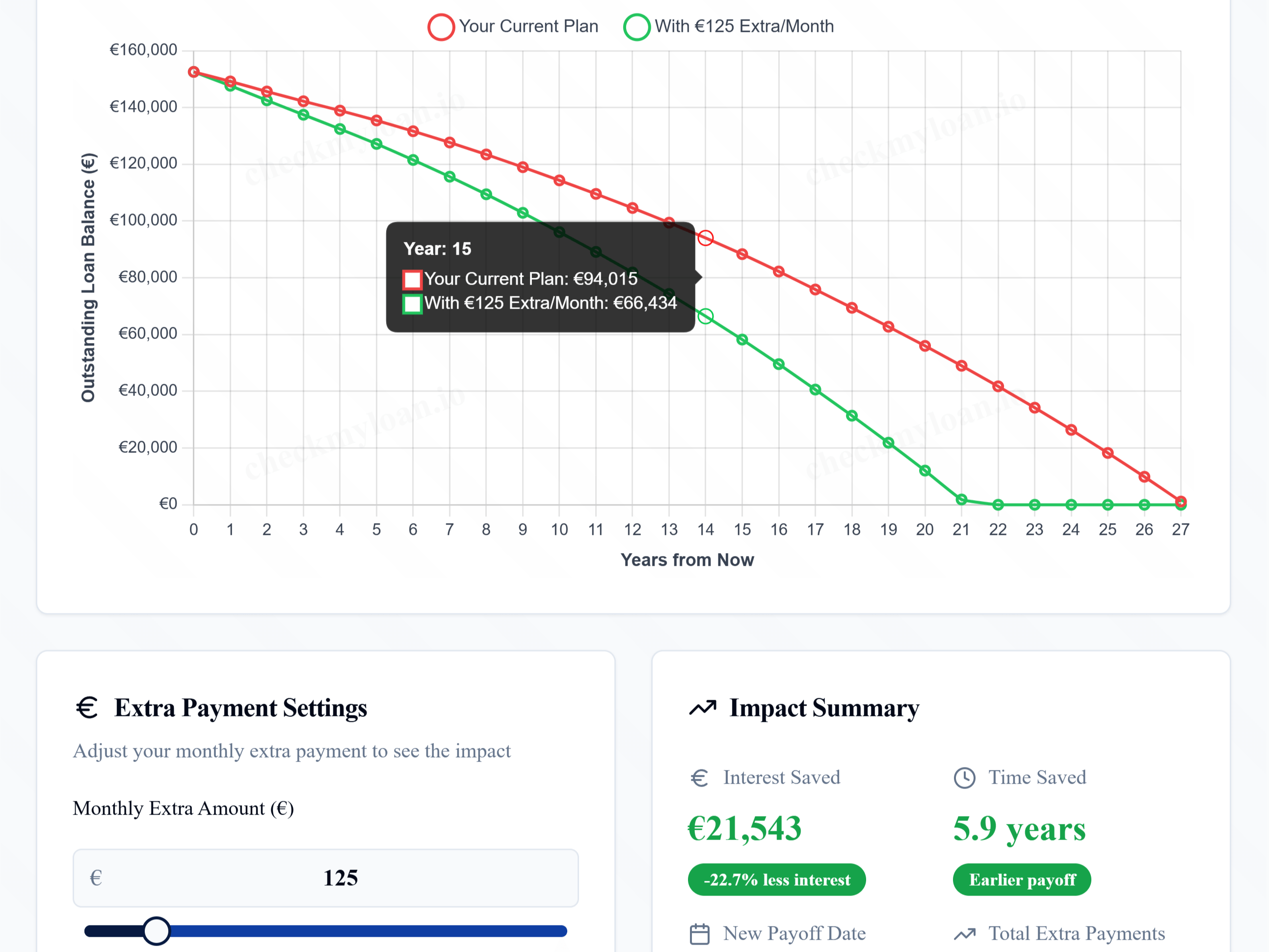
Task: Click the slider track to change the extra amount
Action: [373, 930]
